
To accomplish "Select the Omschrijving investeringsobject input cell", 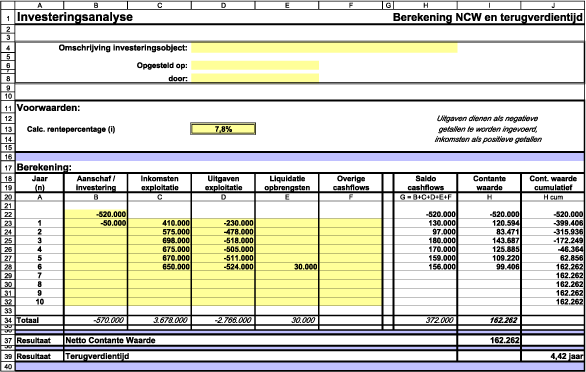I will point(324,48).
